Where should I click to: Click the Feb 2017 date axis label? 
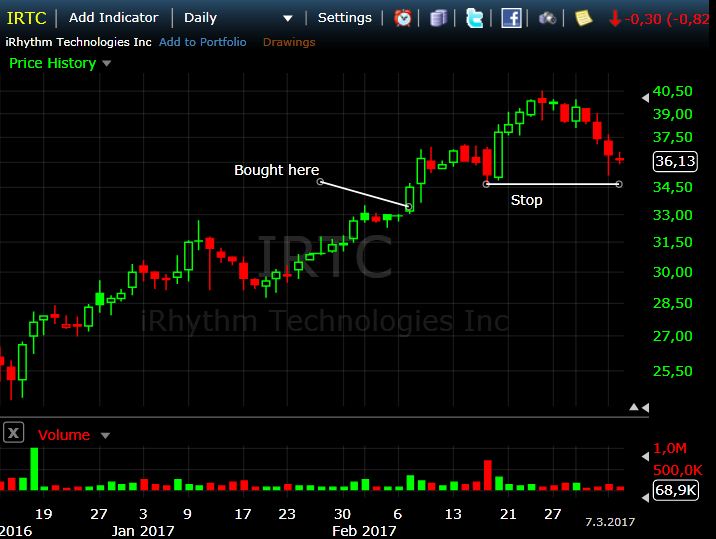(364, 531)
